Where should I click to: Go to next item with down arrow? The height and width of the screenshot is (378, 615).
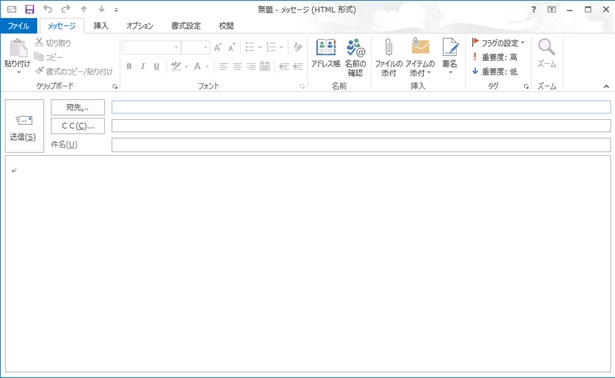coord(101,9)
